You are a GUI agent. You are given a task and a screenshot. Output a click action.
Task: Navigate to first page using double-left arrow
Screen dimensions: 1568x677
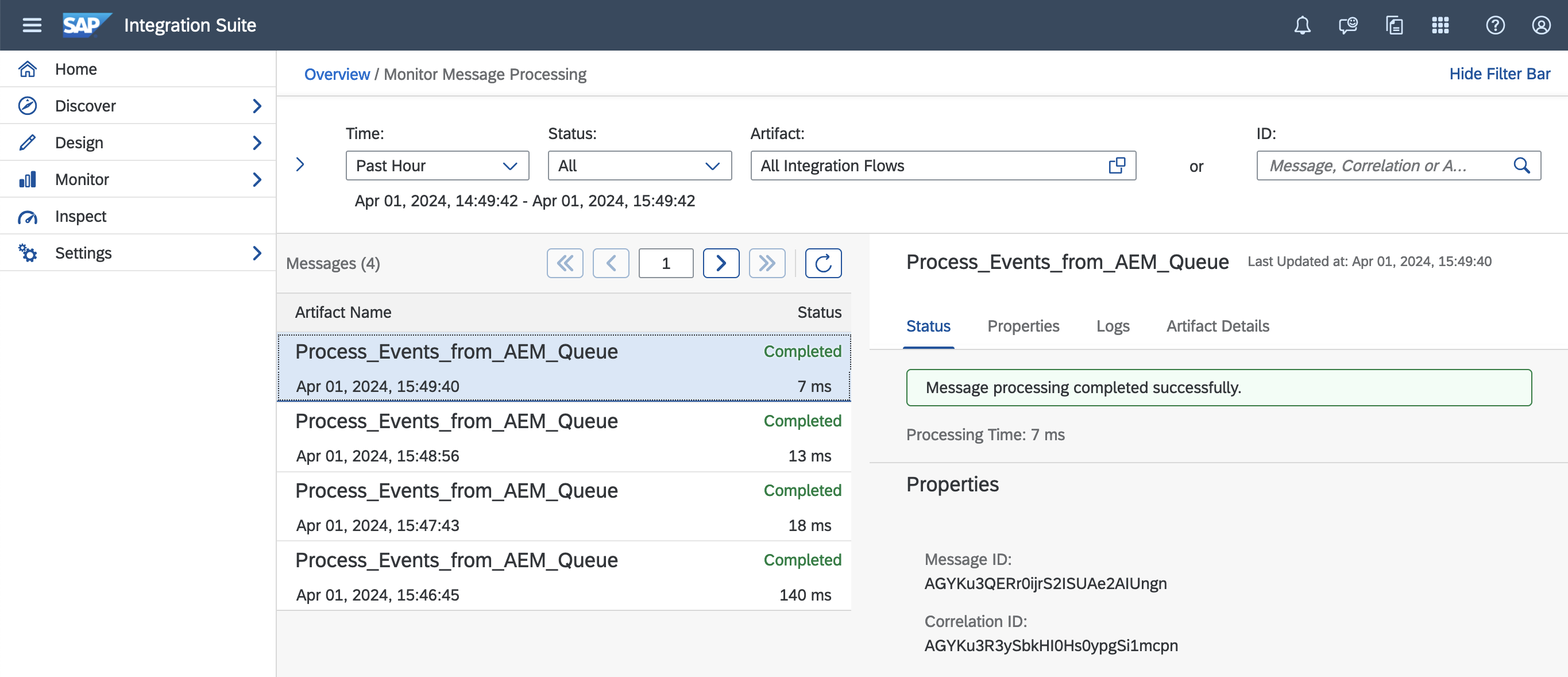pos(565,262)
